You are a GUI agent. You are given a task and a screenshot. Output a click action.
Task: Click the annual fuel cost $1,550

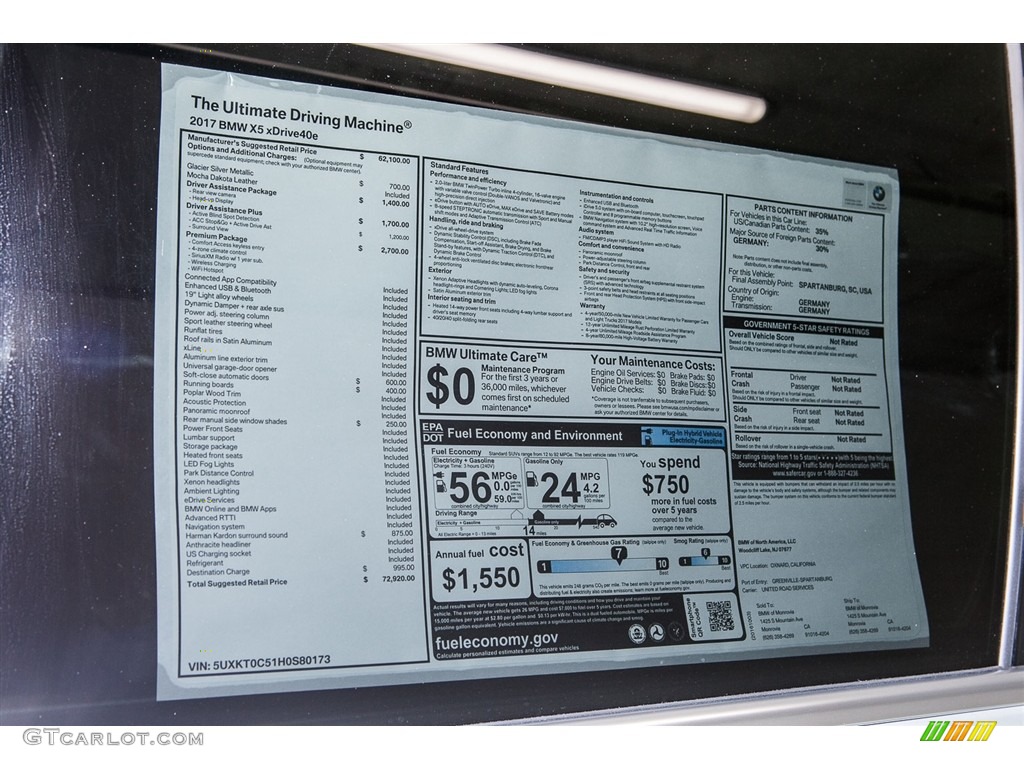tap(481, 578)
